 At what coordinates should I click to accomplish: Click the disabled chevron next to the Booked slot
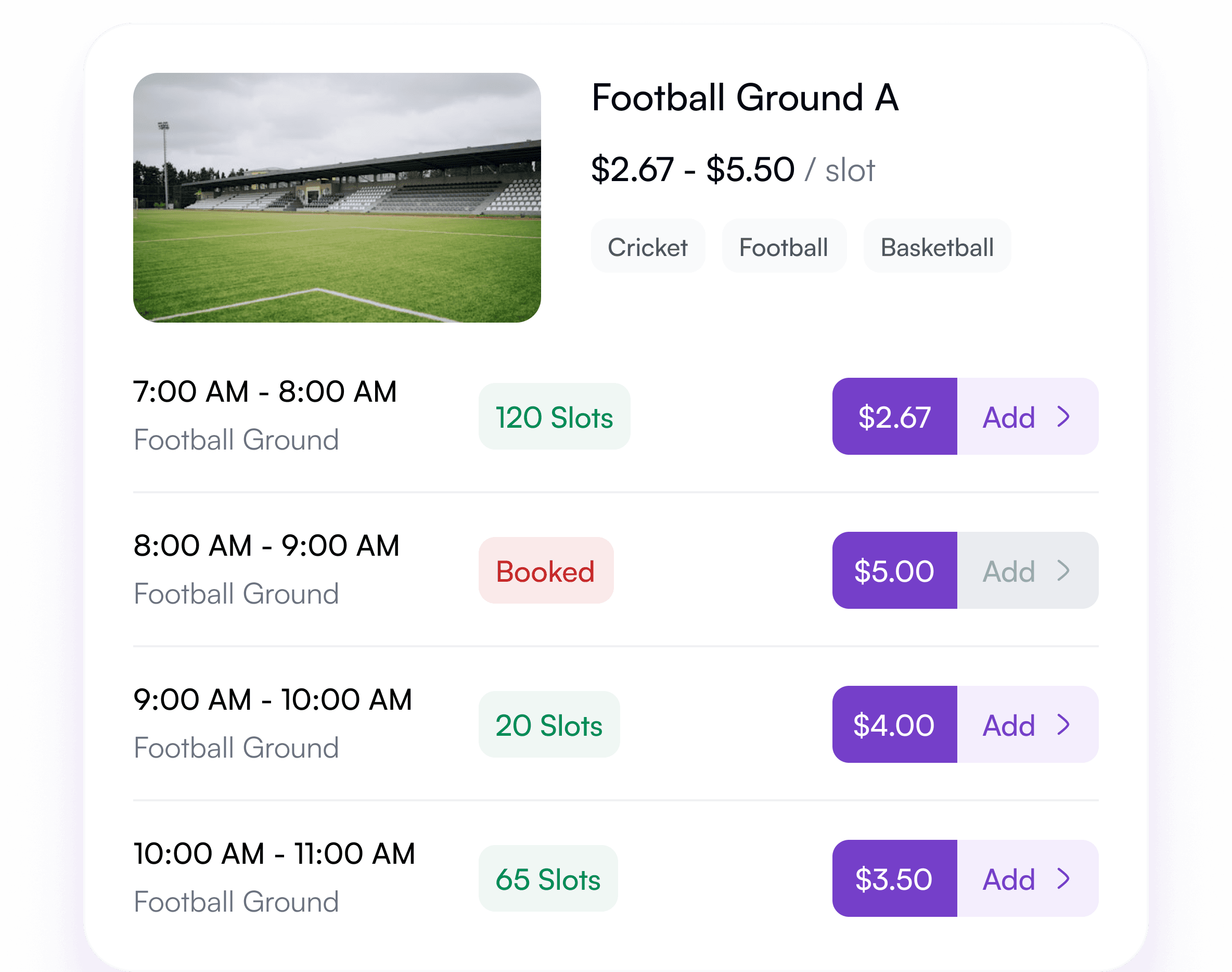1064,571
